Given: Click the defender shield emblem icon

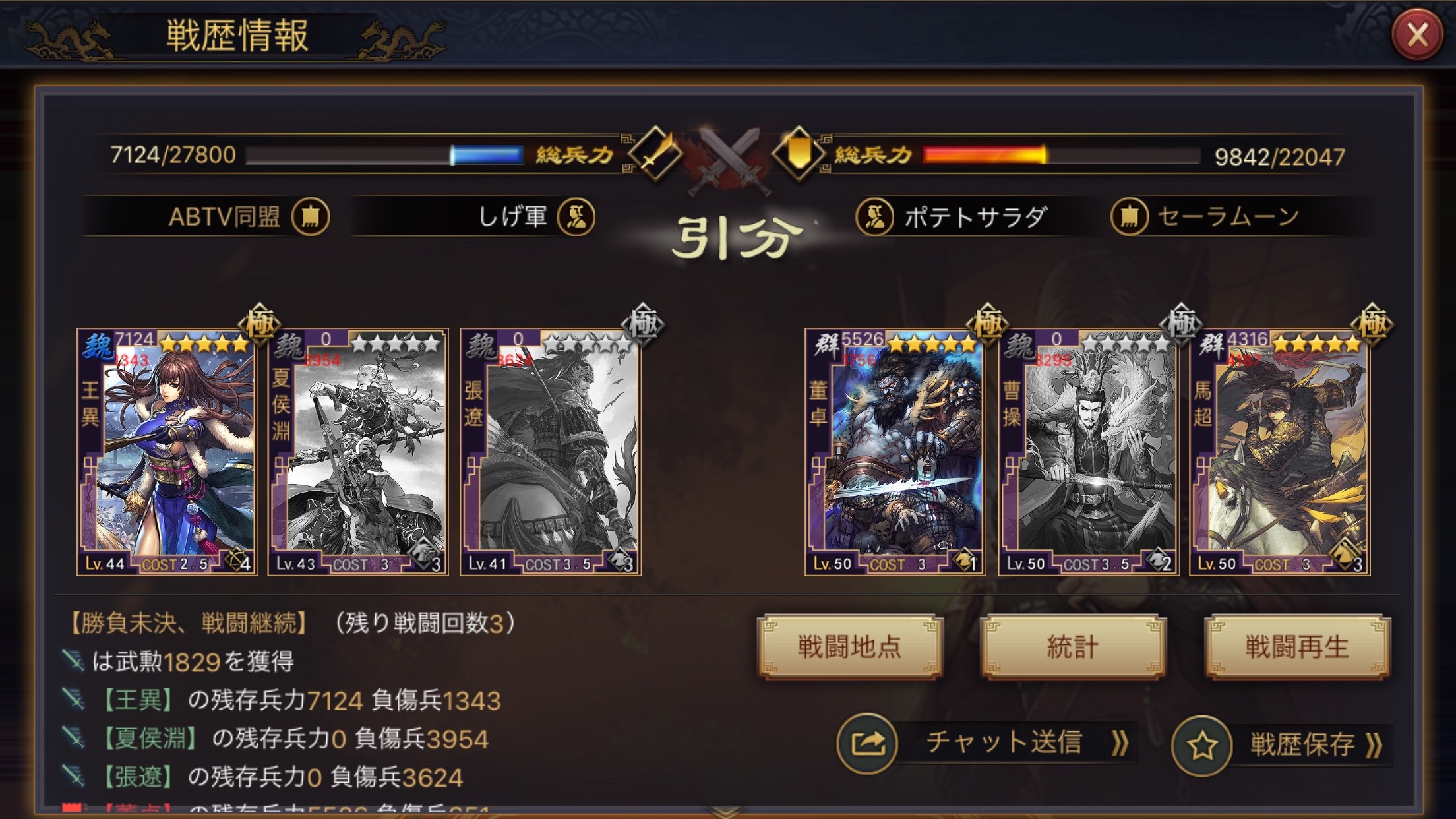Looking at the screenshot, I should click(799, 154).
